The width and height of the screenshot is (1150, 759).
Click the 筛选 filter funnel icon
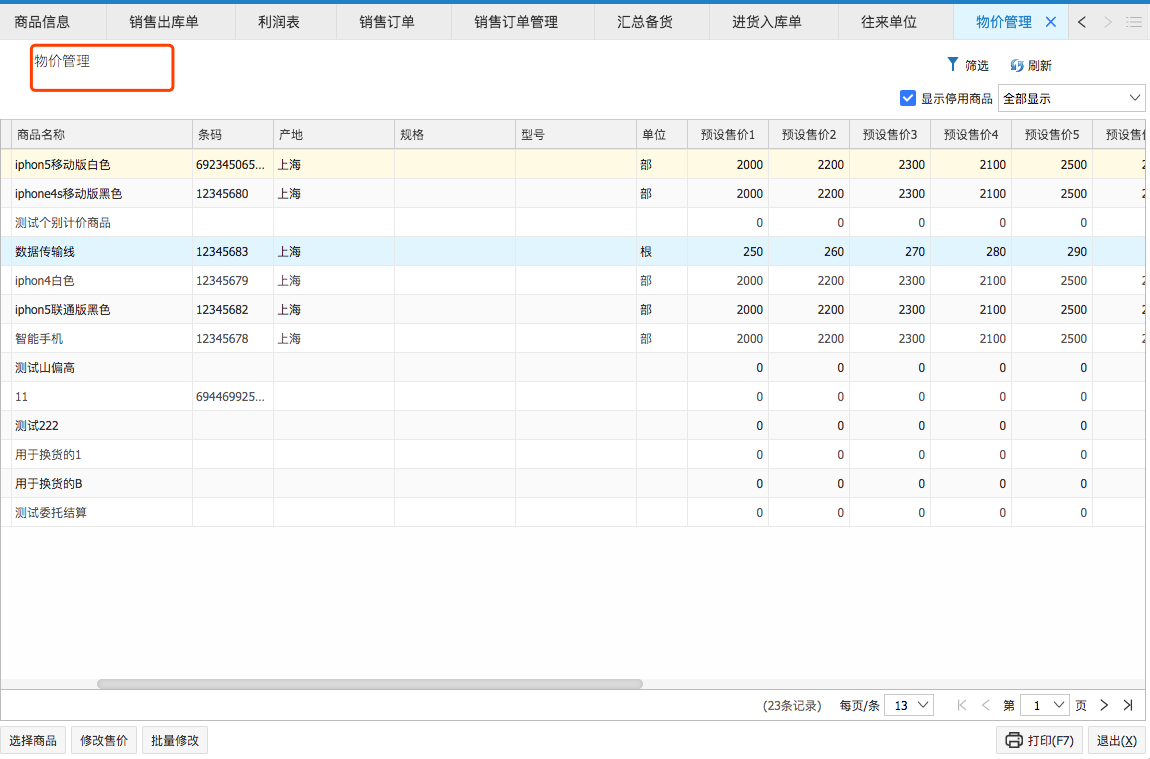click(x=953, y=65)
